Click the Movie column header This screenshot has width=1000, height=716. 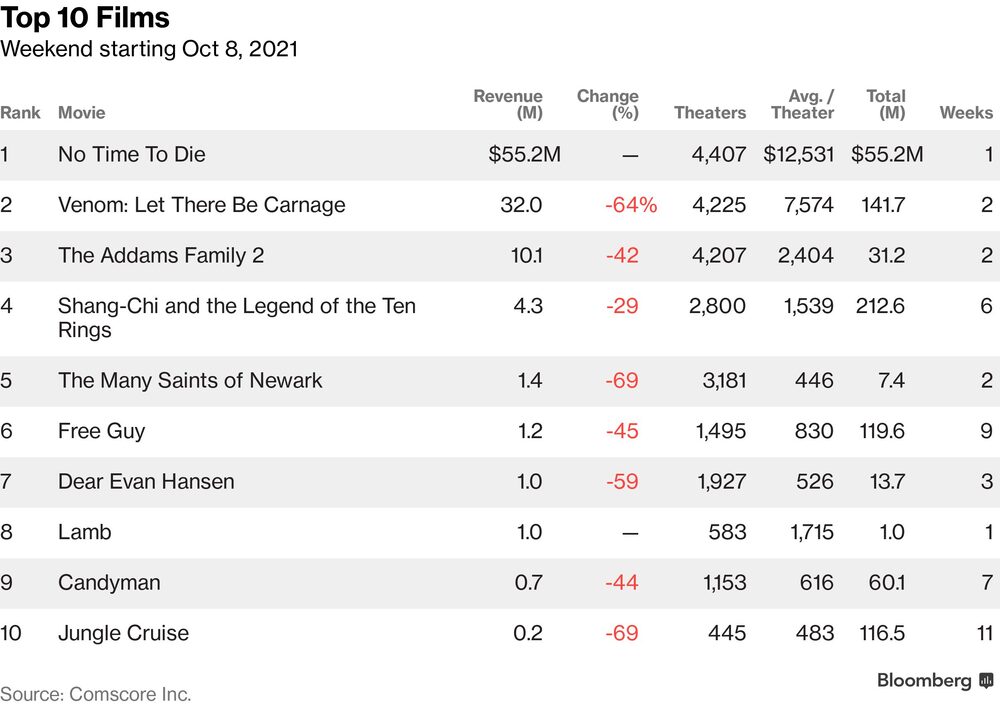[x=81, y=113]
